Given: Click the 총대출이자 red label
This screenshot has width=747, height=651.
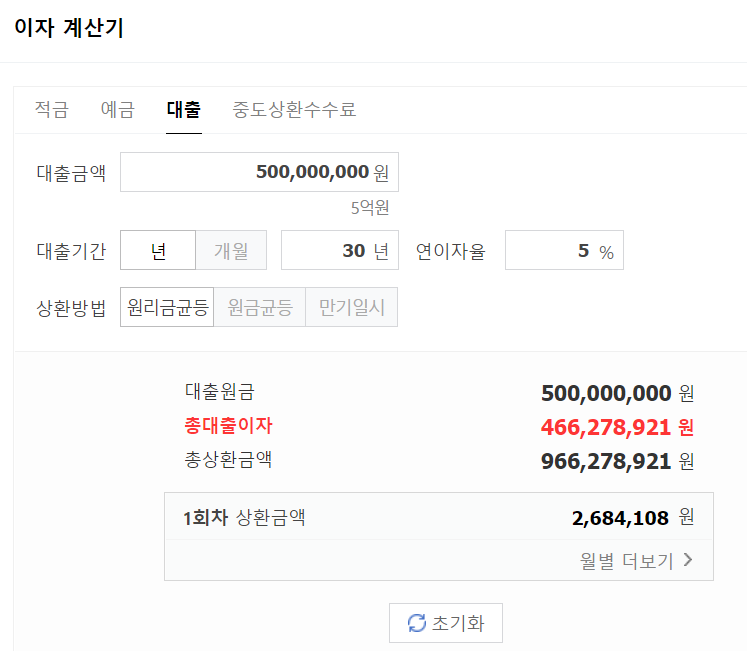Looking at the screenshot, I should [x=228, y=426].
